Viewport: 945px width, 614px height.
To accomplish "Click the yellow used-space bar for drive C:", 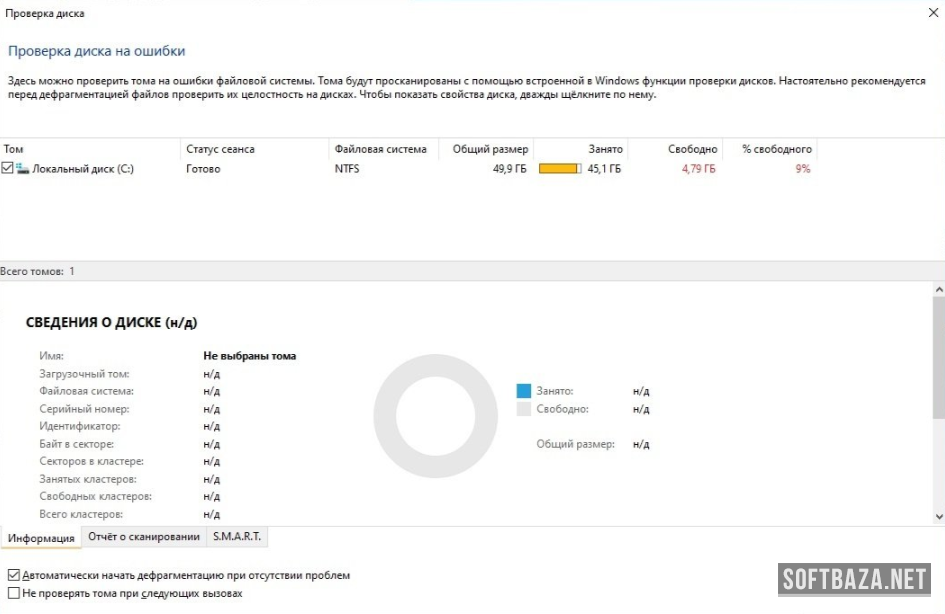I will [x=559, y=169].
